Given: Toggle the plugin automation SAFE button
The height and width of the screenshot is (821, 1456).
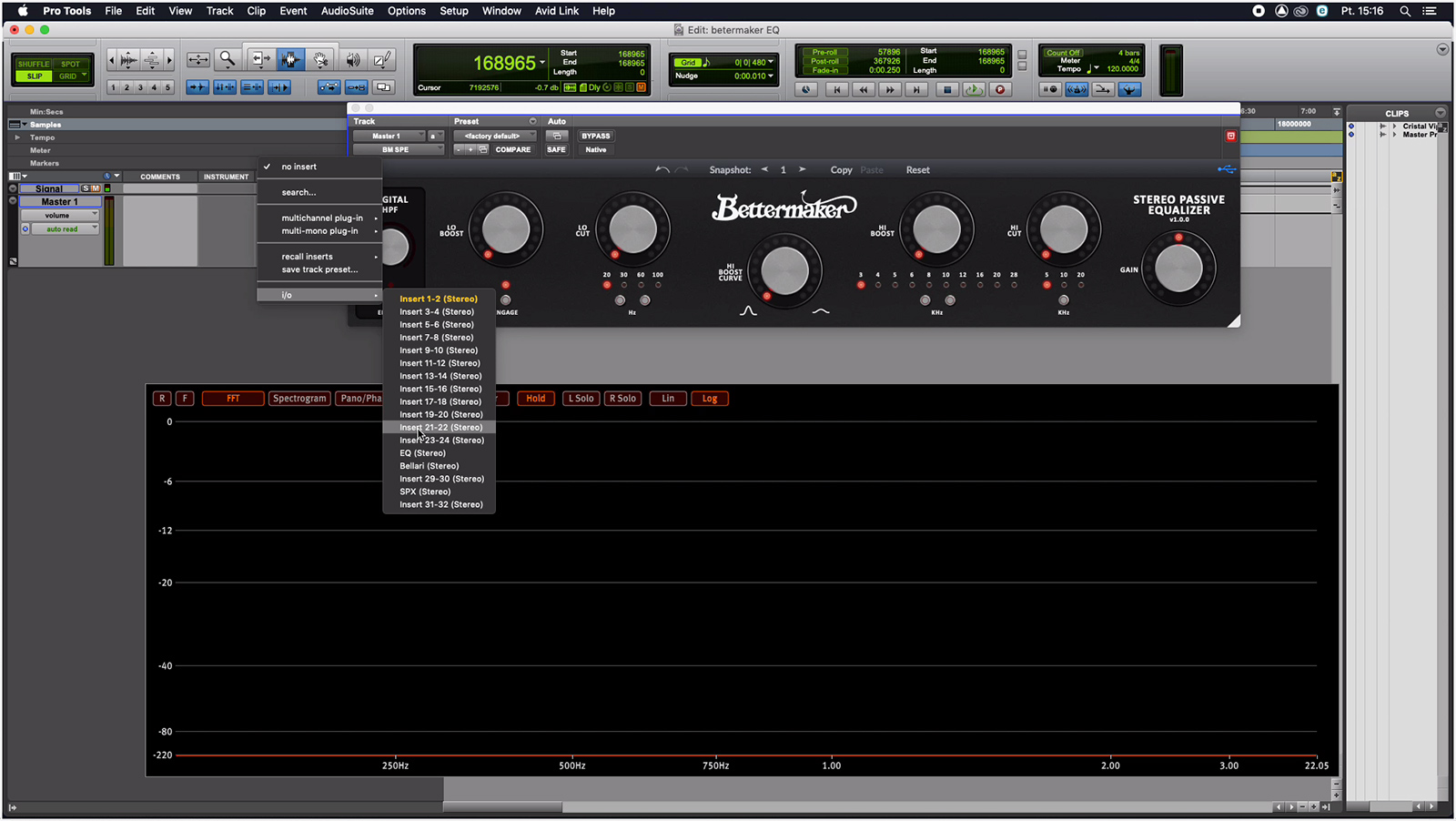Looking at the screenshot, I should click(x=556, y=149).
